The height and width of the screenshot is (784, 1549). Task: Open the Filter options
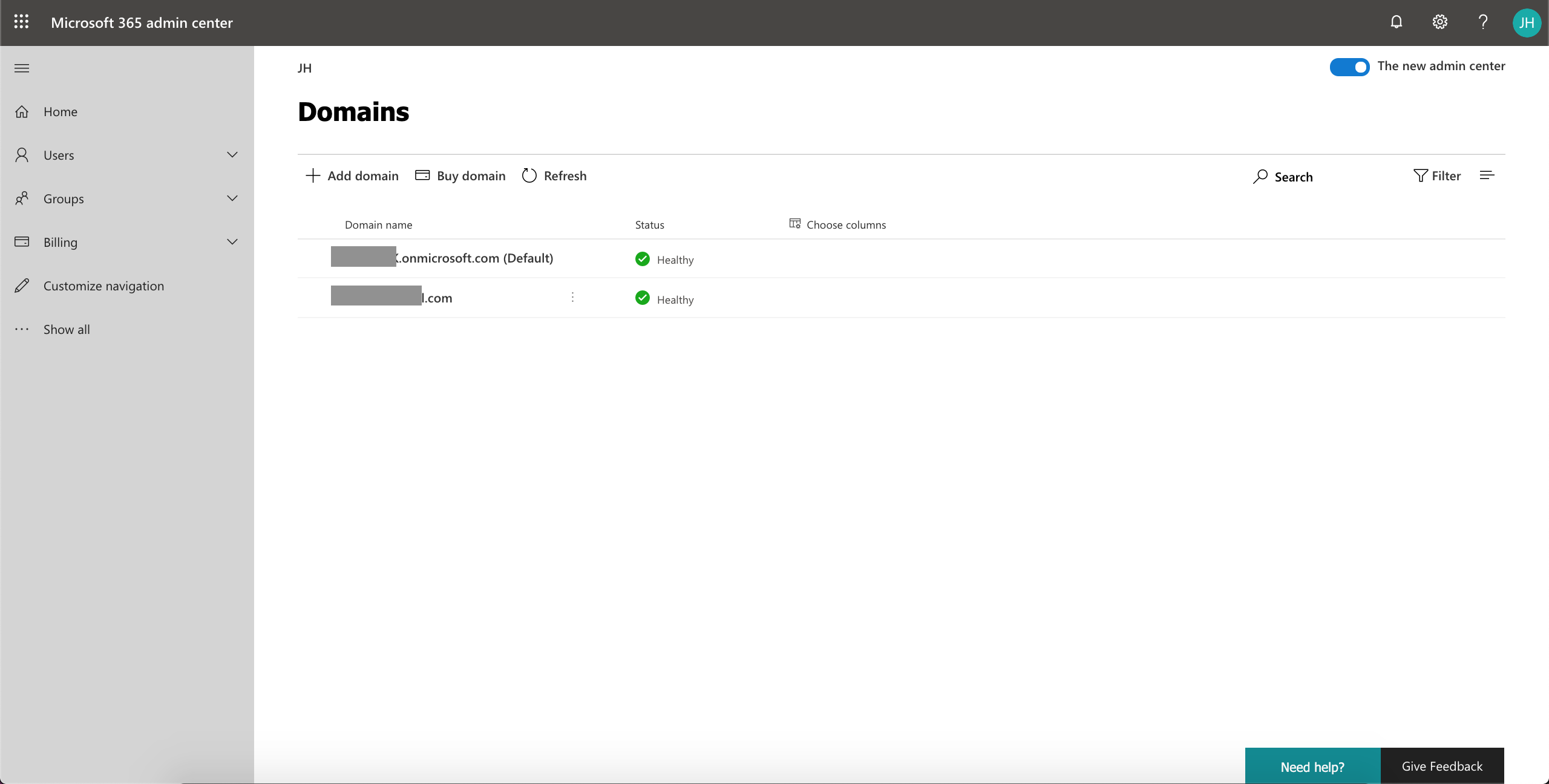click(x=1438, y=175)
